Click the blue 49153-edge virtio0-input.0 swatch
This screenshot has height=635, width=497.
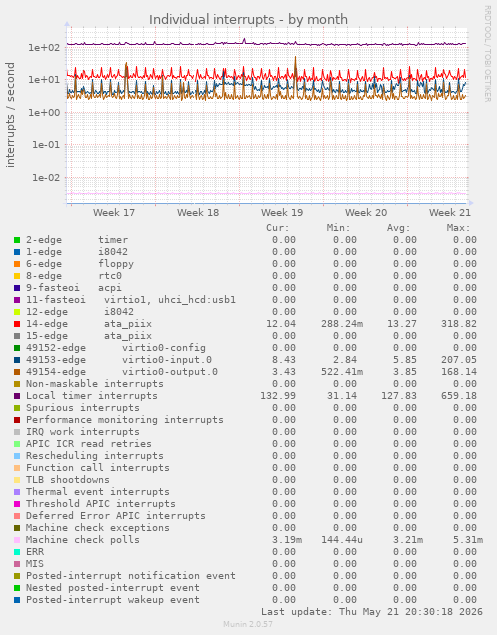pyautogui.click(x=17, y=360)
